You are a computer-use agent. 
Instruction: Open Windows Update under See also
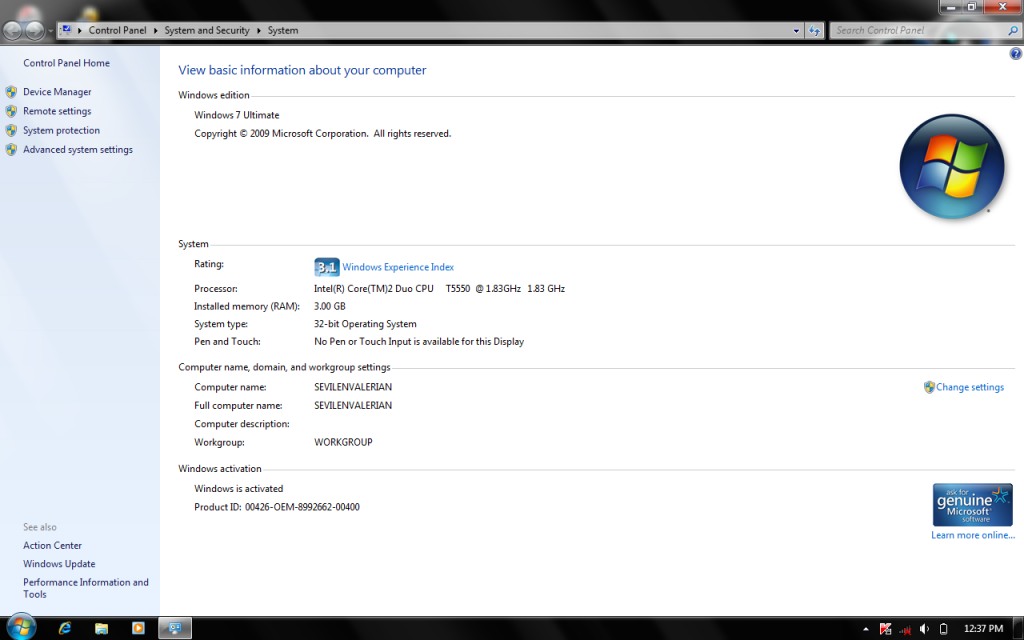pyautogui.click(x=59, y=564)
